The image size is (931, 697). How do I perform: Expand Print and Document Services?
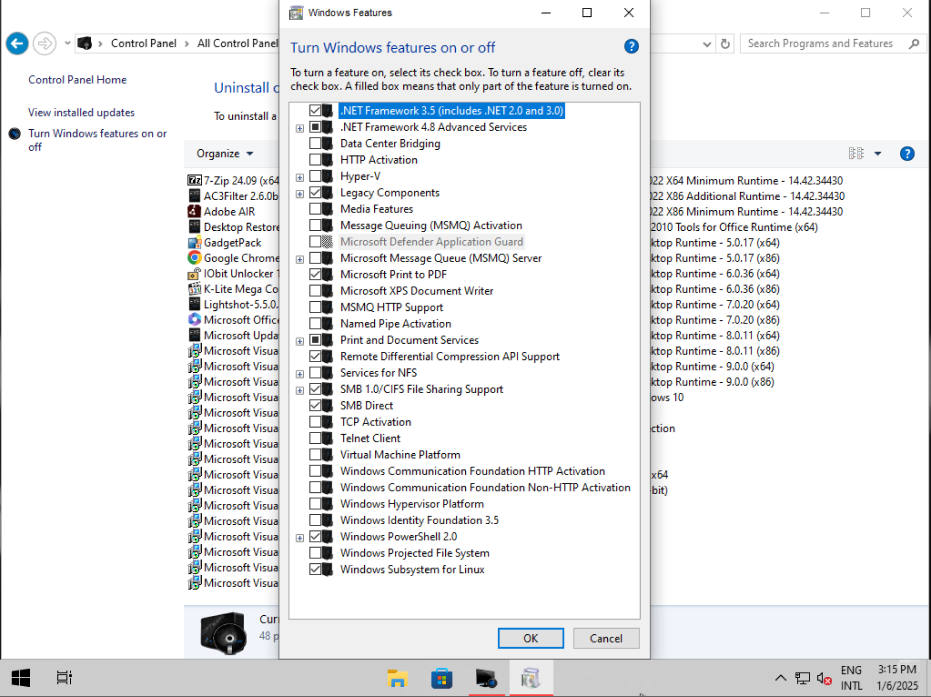click(x=300, y=341)
